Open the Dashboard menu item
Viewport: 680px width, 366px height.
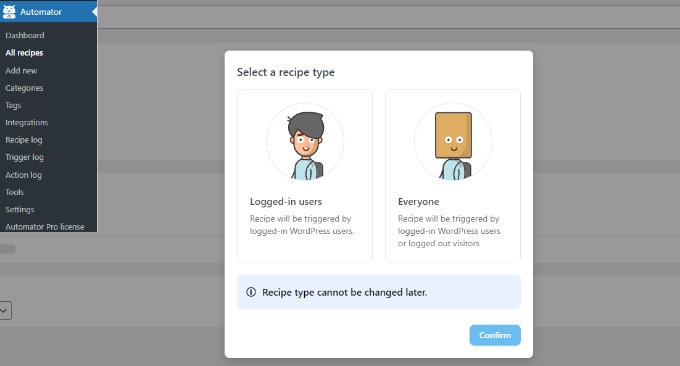(25, 35)
